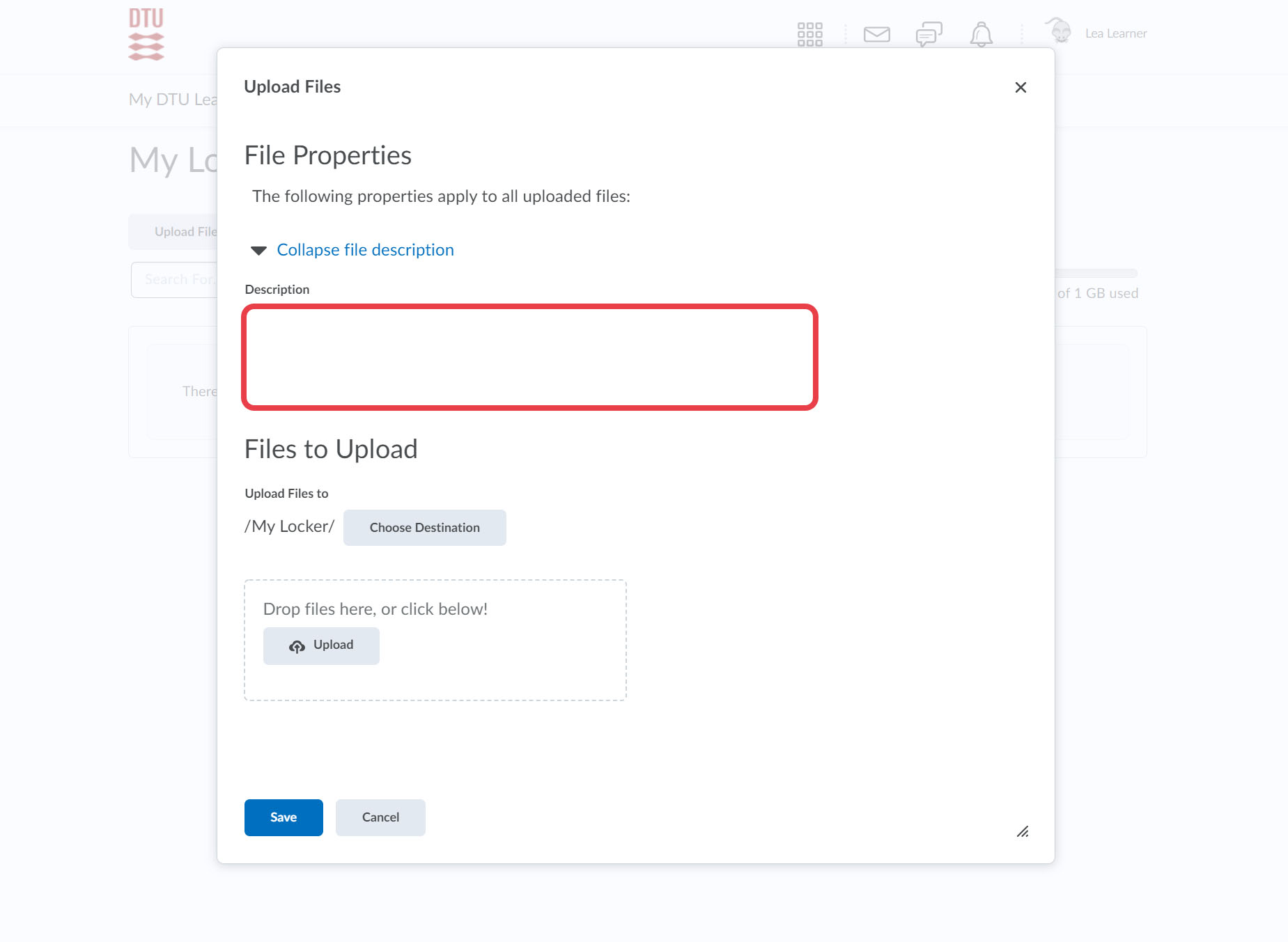Cancel the file upload
Viewport: 1288px width, 942px height.
tap(380, 817)
